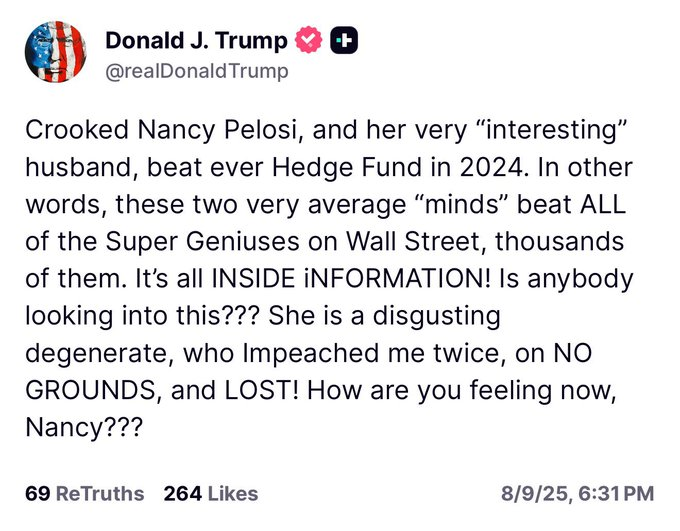Open the Donald J. Trump display name
Image resolution: width=680 pixels, height=531 pixels.
click(x=196, y=40)
